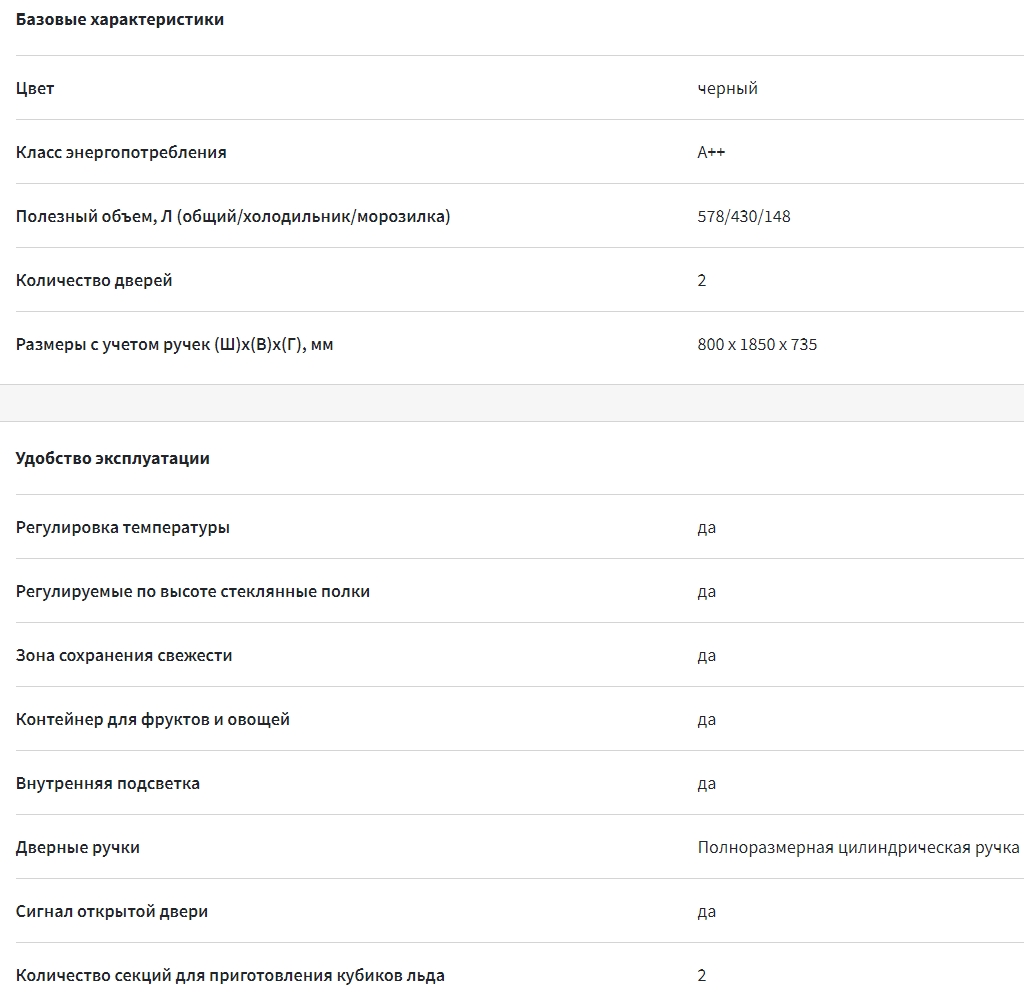Select the 'A++' energy class value
Image resolution: width=1024 pixels, height=999 pixels.
coord(711,152)
